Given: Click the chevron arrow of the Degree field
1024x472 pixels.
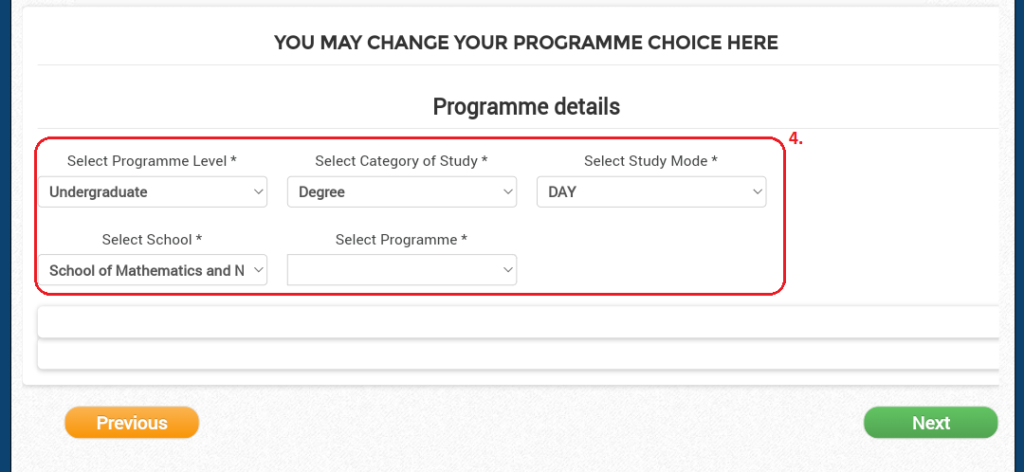Looking at the screenshot, I should [508, 192].
